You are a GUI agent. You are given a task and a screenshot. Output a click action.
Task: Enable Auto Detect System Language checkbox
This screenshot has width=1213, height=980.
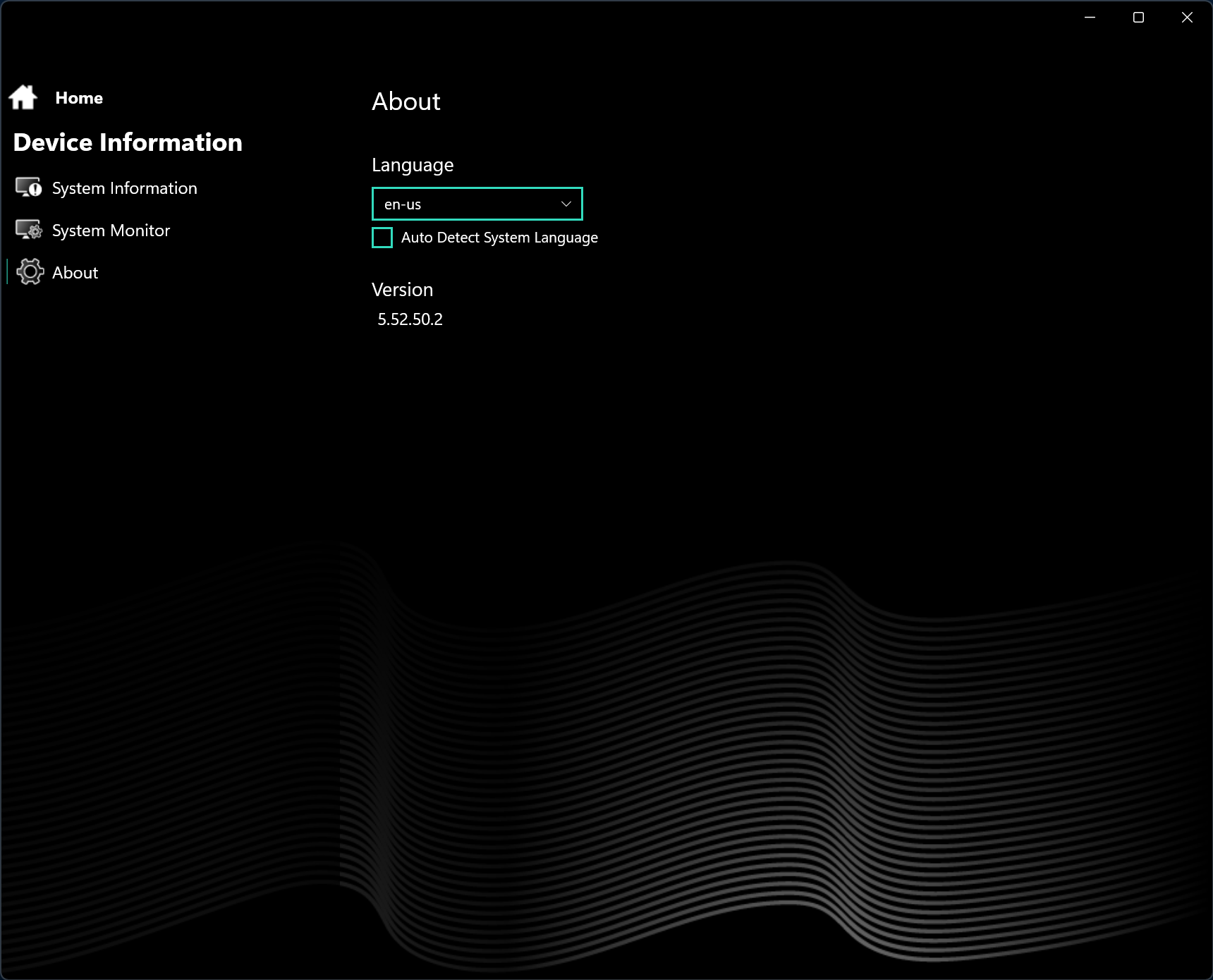pos(382,238)
